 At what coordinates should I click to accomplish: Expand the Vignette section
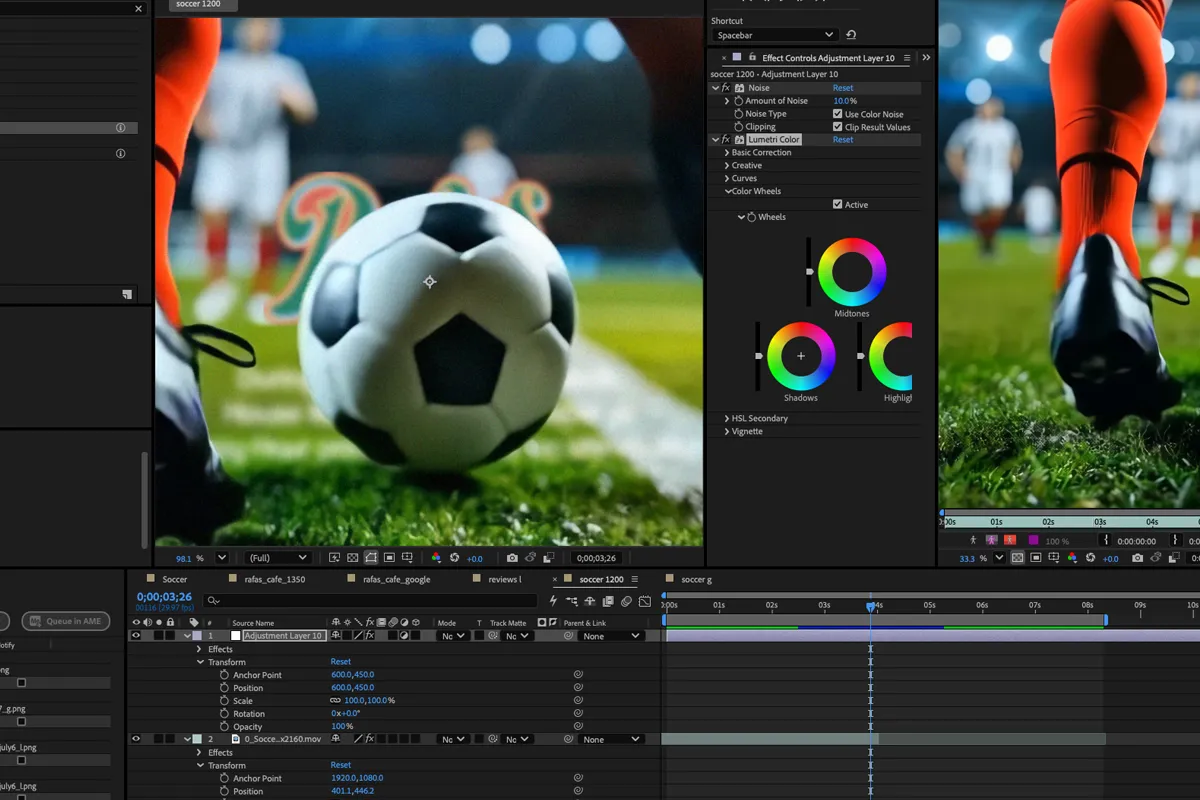point(727,432)
